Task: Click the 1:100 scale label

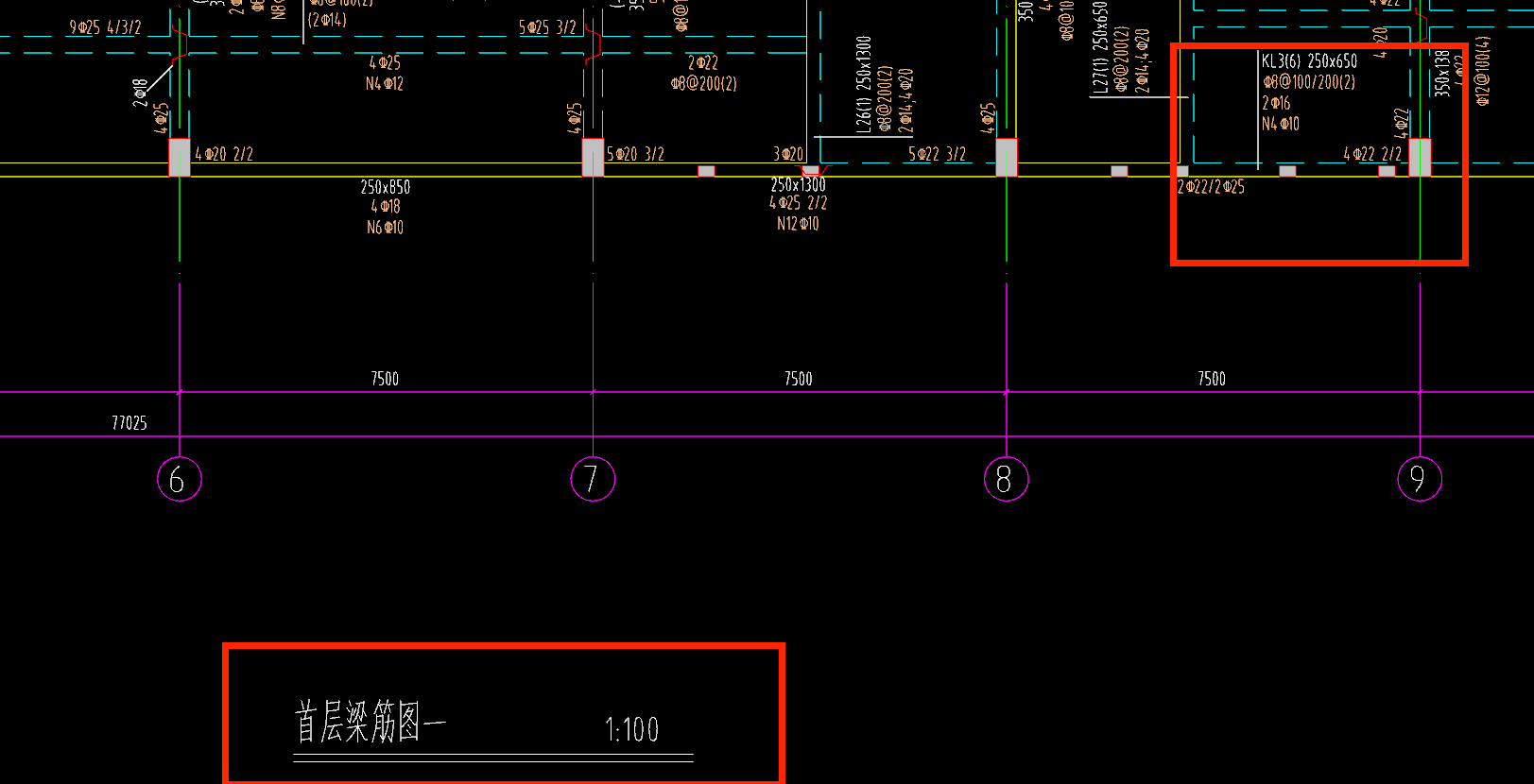Action: coord(631,729)
